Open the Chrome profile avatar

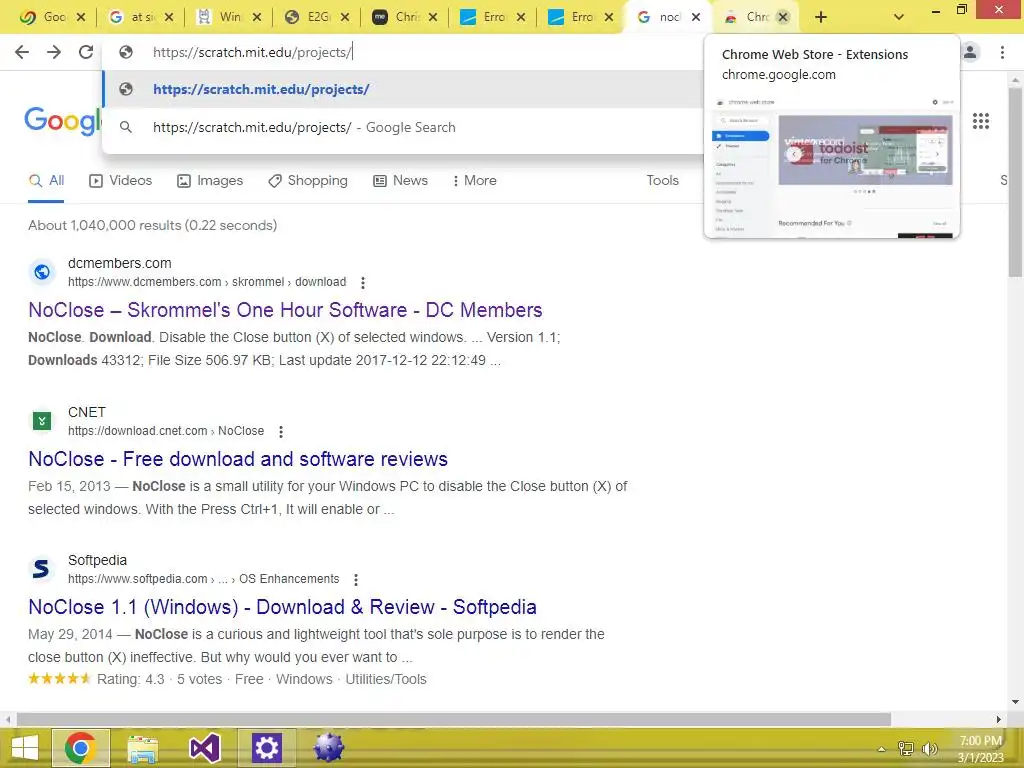click(970, 52)
